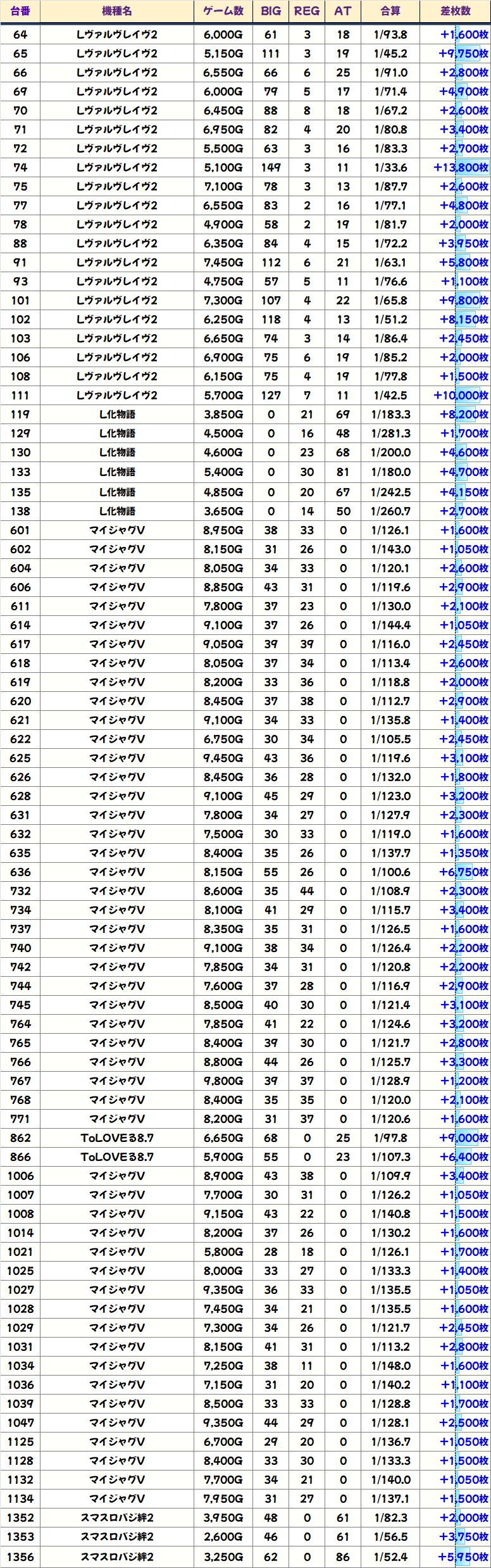This screenshot has height=1568, width=491.
Task: Select the 9,800G game count cell
Action: click(x=223, y=1081)
